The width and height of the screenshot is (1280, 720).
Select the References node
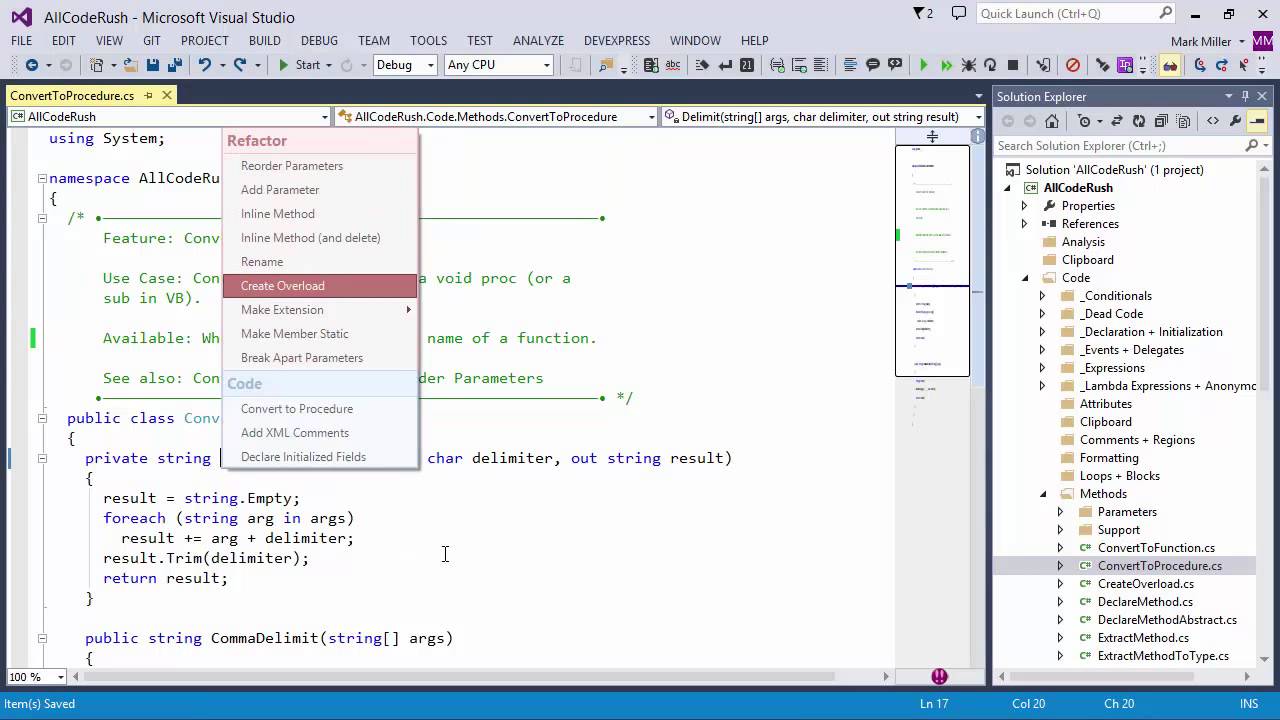[1090, 224]
